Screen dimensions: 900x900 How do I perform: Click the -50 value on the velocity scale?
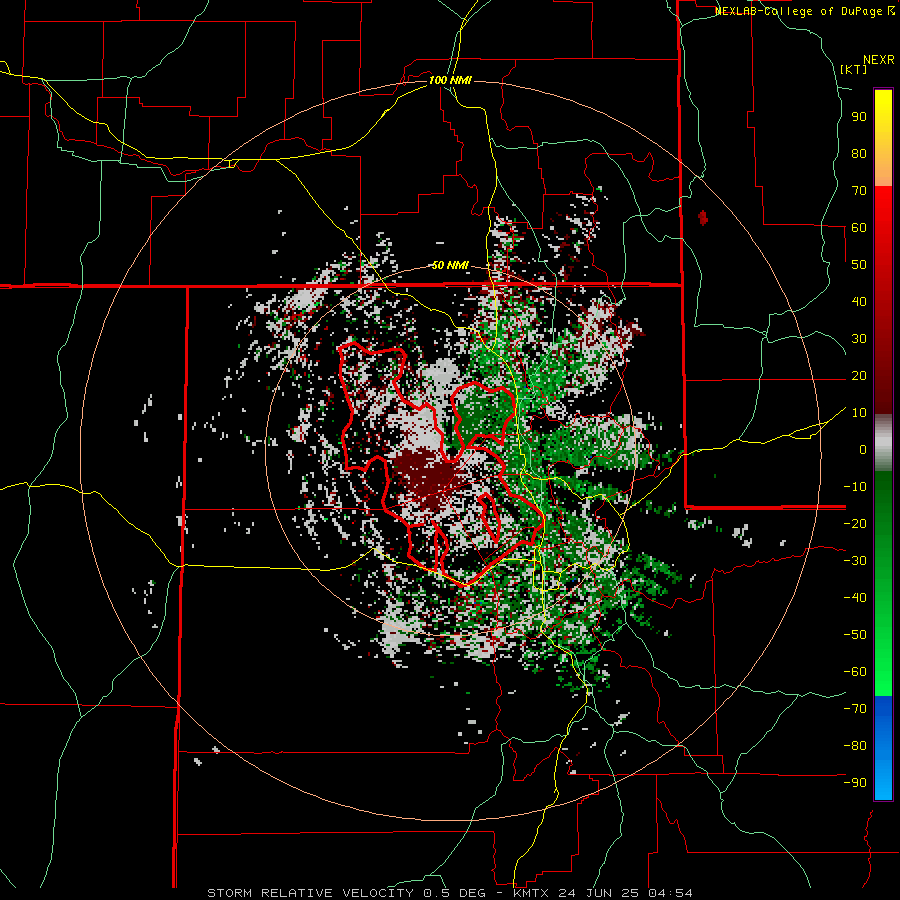click(855, 635)
